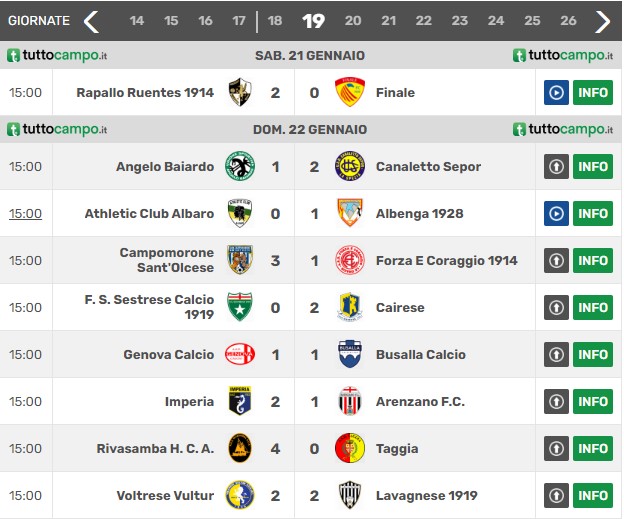Open the tuttocampo.it logo link top left
The width and height of the screenshot is (624, 519).
(57, 55)
